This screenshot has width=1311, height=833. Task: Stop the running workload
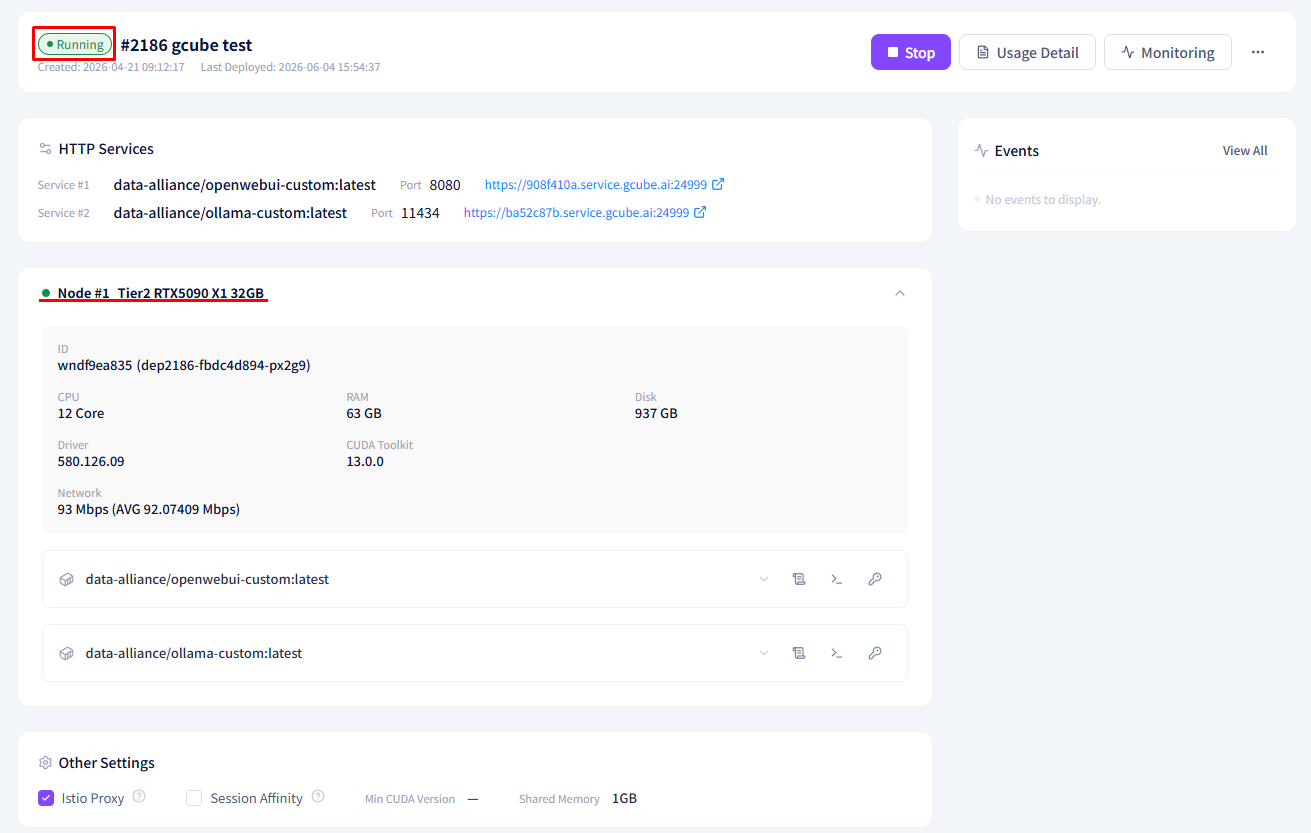tap(911, 52)
